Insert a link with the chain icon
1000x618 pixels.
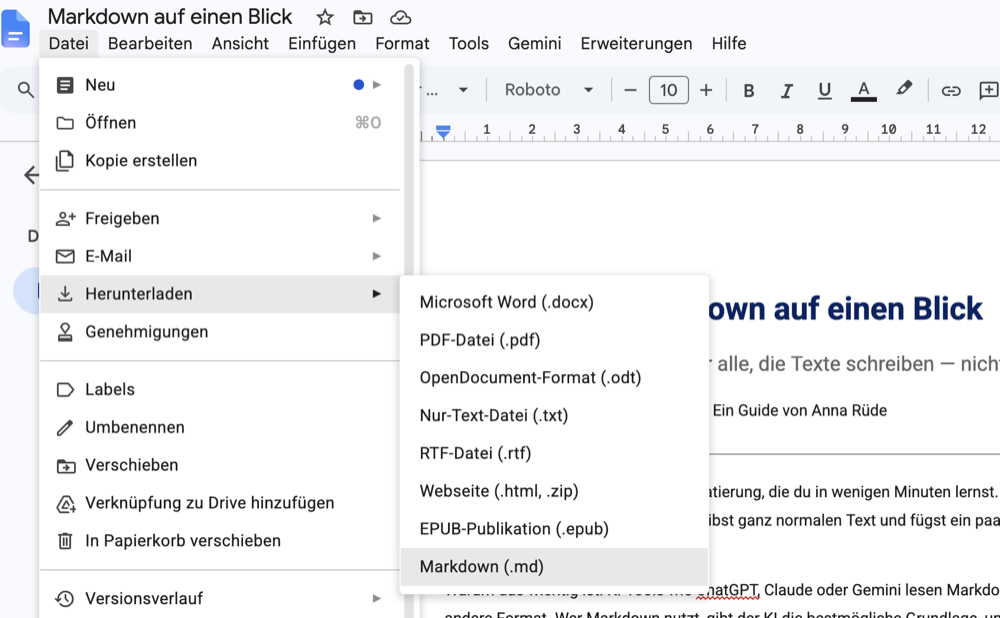(x=951, y=91)
